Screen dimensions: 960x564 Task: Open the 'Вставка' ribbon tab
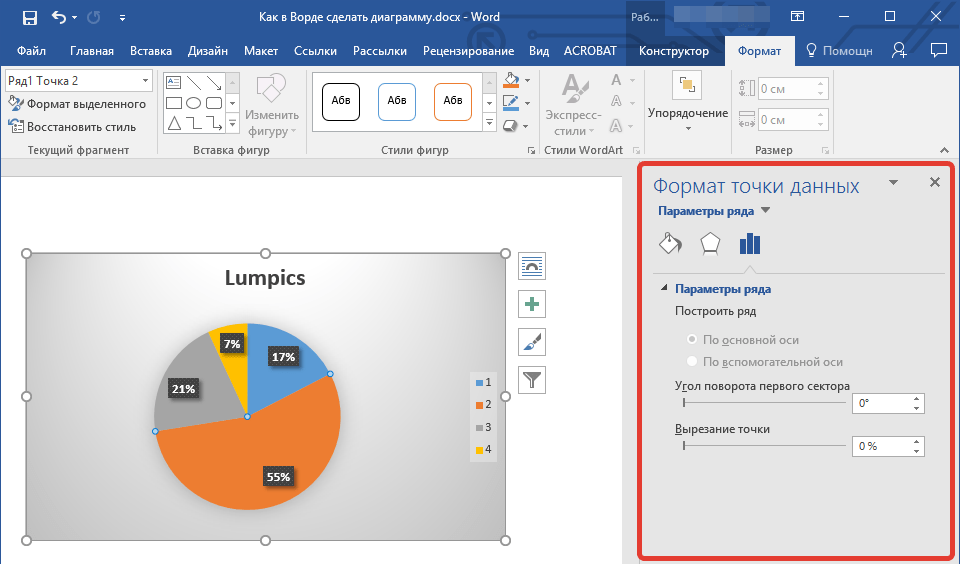pos(151,51)
